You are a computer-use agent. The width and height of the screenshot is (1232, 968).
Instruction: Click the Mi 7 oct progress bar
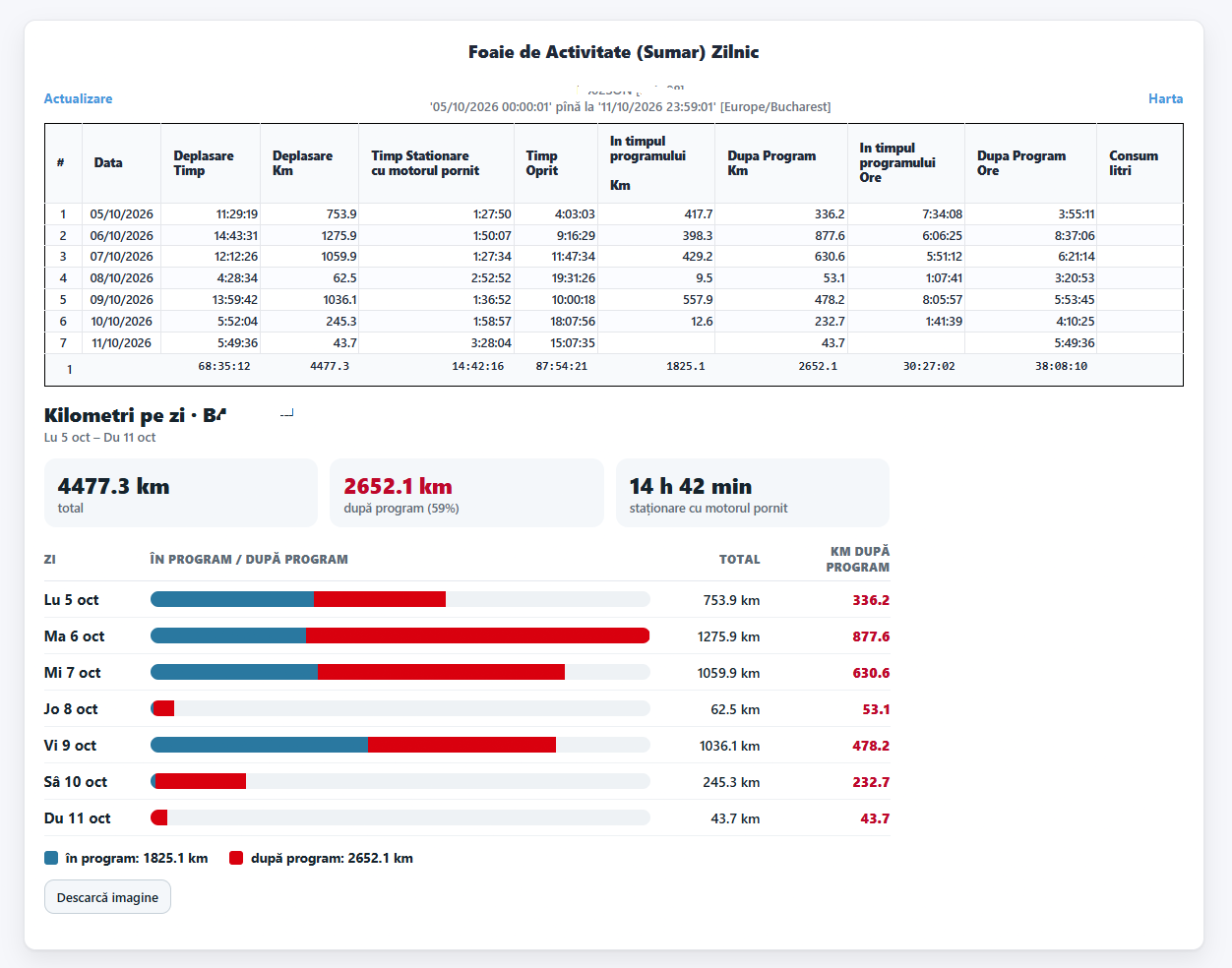(400, 672)
